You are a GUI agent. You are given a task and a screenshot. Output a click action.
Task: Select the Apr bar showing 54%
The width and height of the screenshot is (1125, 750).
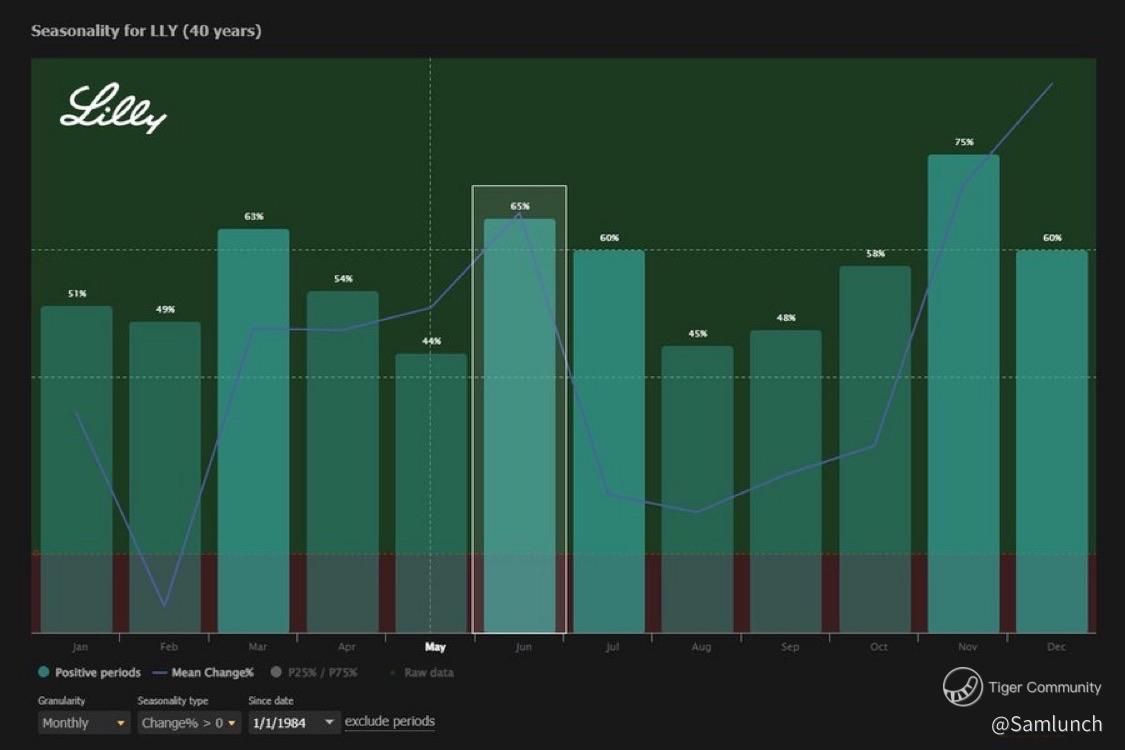click(x=343, y=462)
